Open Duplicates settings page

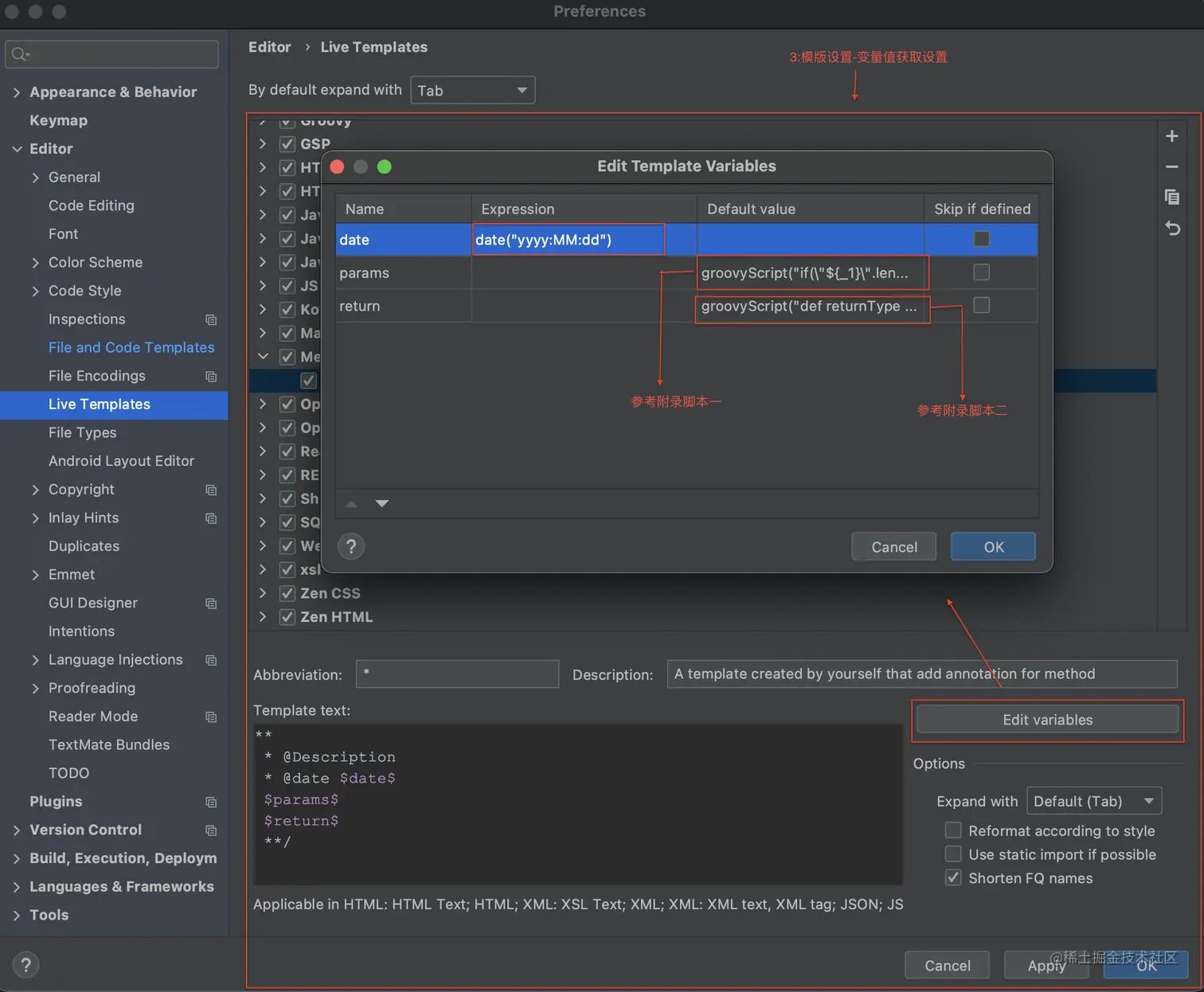pos(84,546)
